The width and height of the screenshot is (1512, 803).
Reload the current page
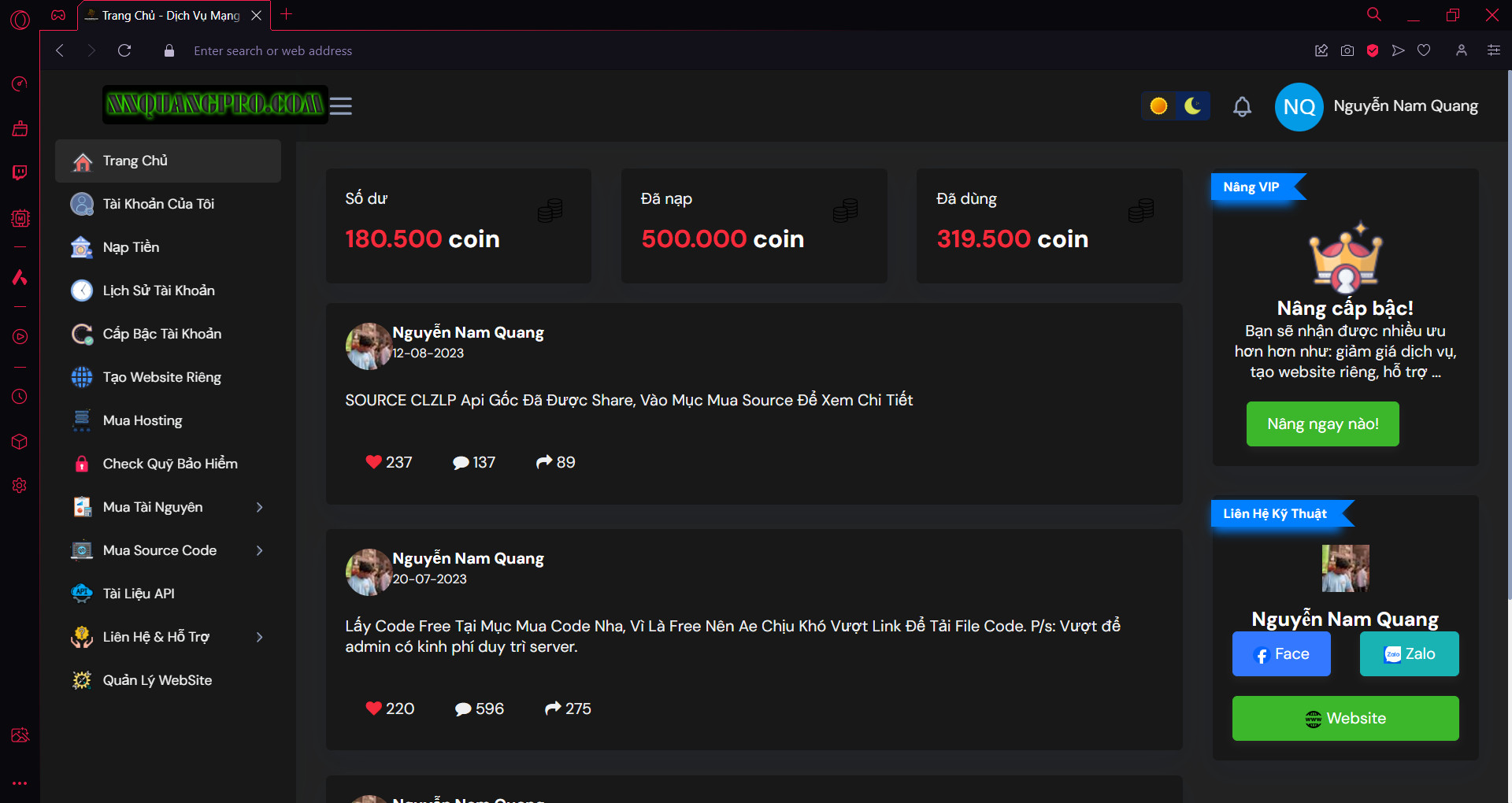coord(124,50)
